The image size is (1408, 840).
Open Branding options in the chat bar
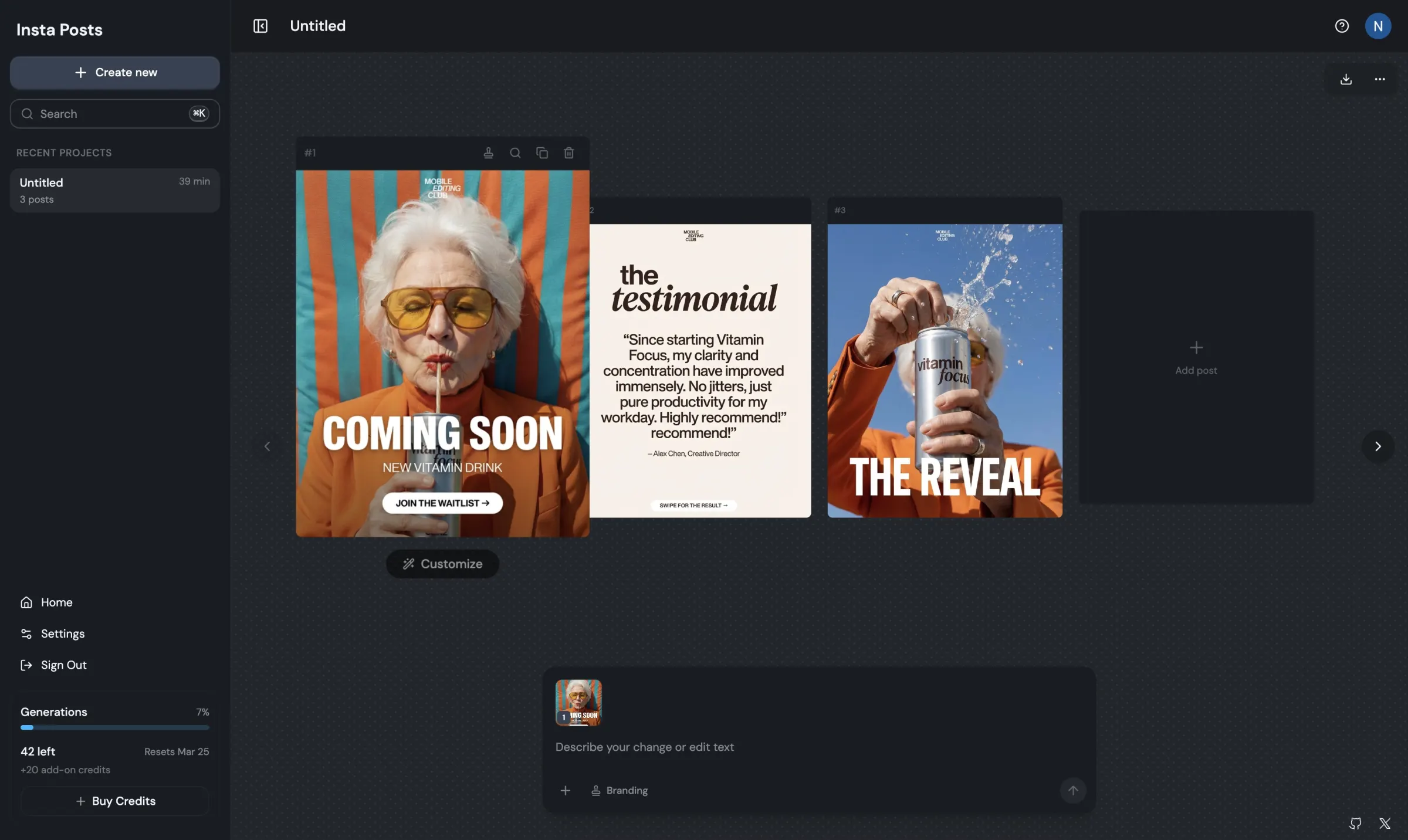[x=619, y=790]
